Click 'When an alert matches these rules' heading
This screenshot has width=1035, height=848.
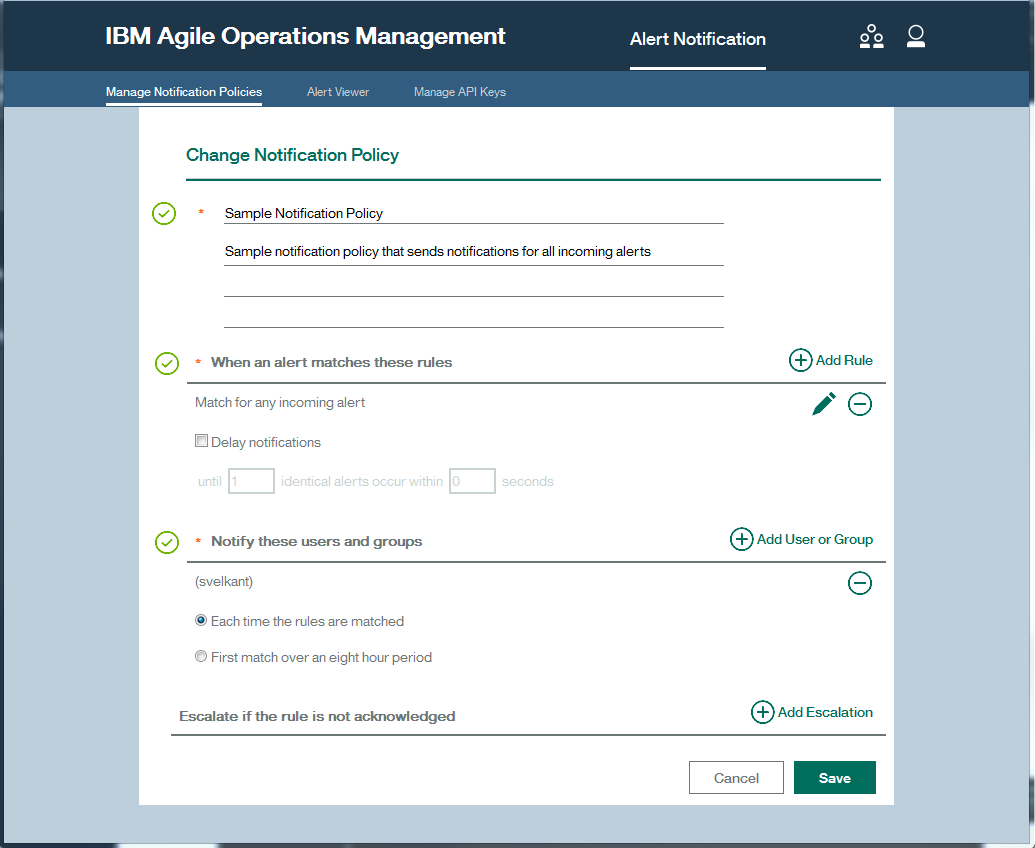tap(331, 362)
